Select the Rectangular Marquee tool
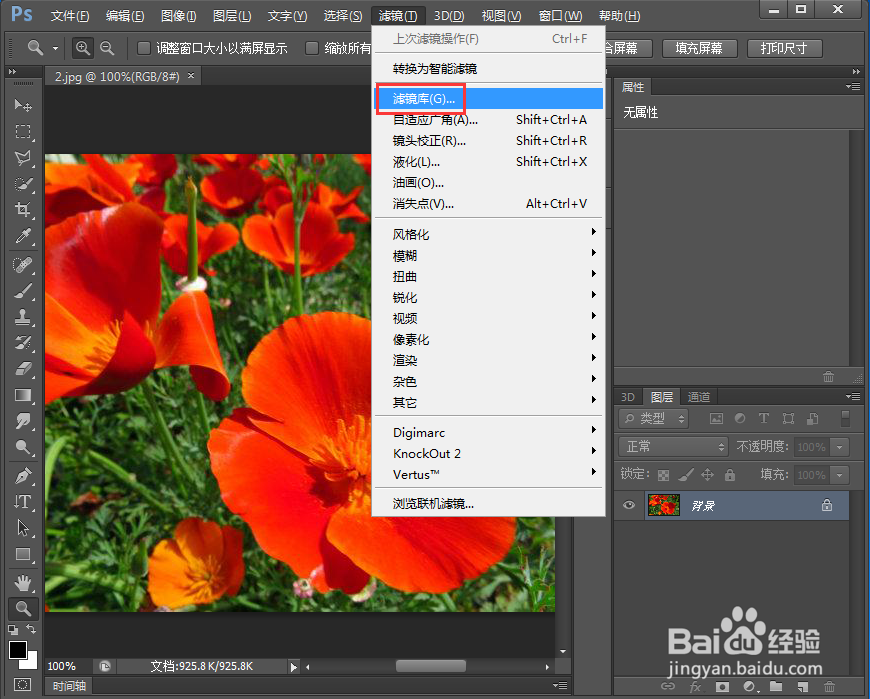 pyautogui.click(x=23, y=131)
